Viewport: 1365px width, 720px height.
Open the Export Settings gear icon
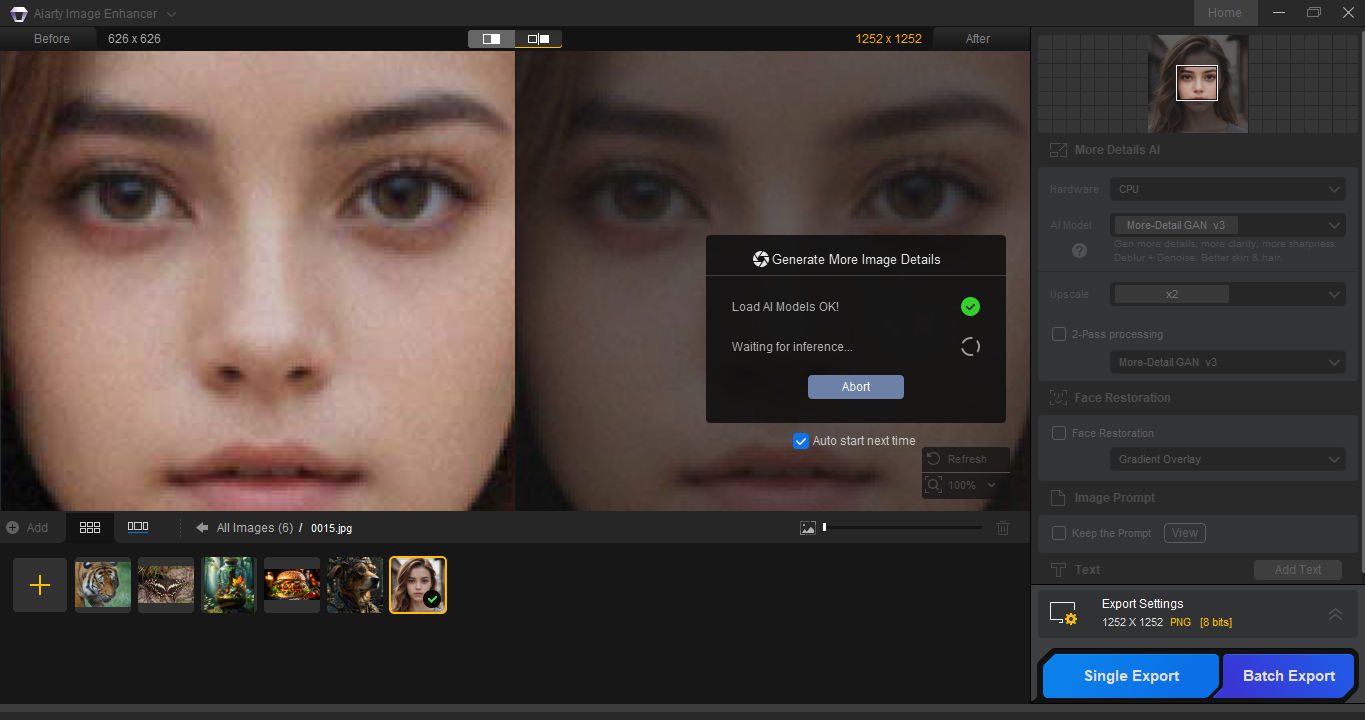click(x=1063, y=614)
